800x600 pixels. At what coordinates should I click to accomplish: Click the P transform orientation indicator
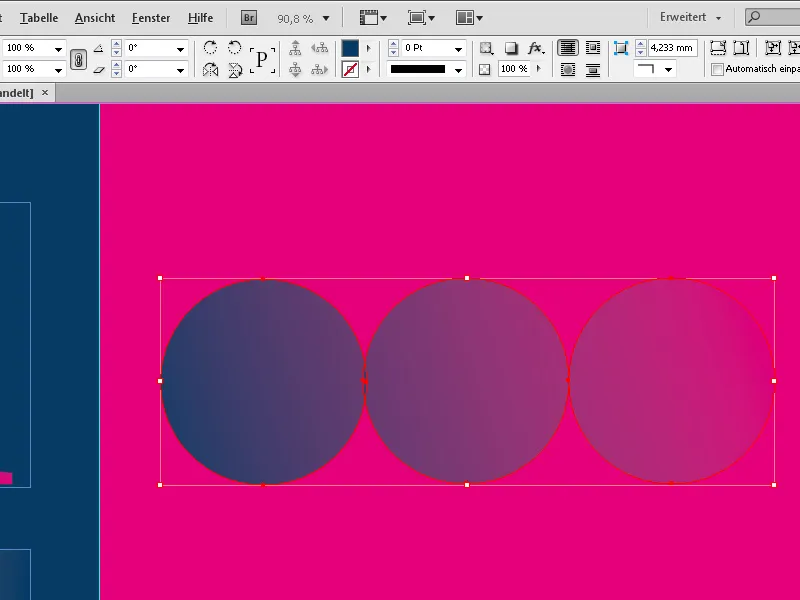pyautogui.click(x=262, y=60)
